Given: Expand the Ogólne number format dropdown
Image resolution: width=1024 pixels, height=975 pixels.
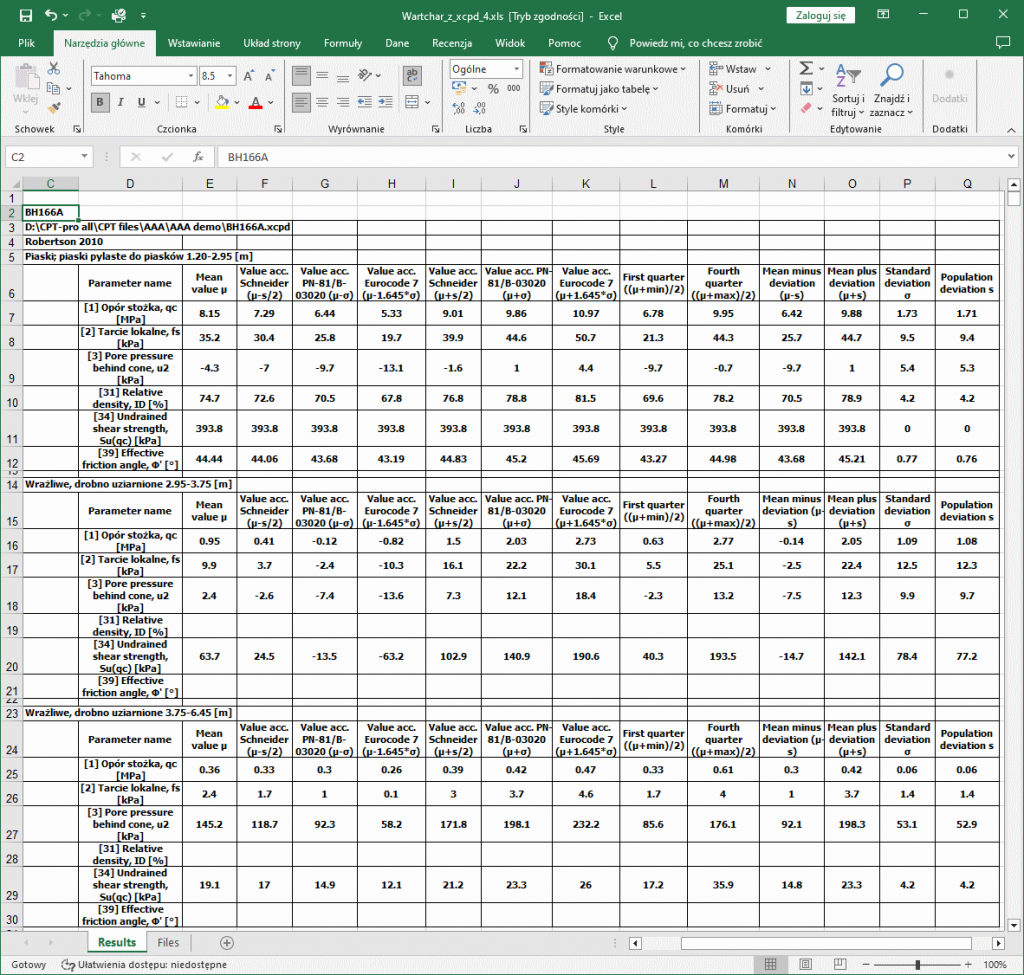Looking at the screenshot, I should (516, 69).
